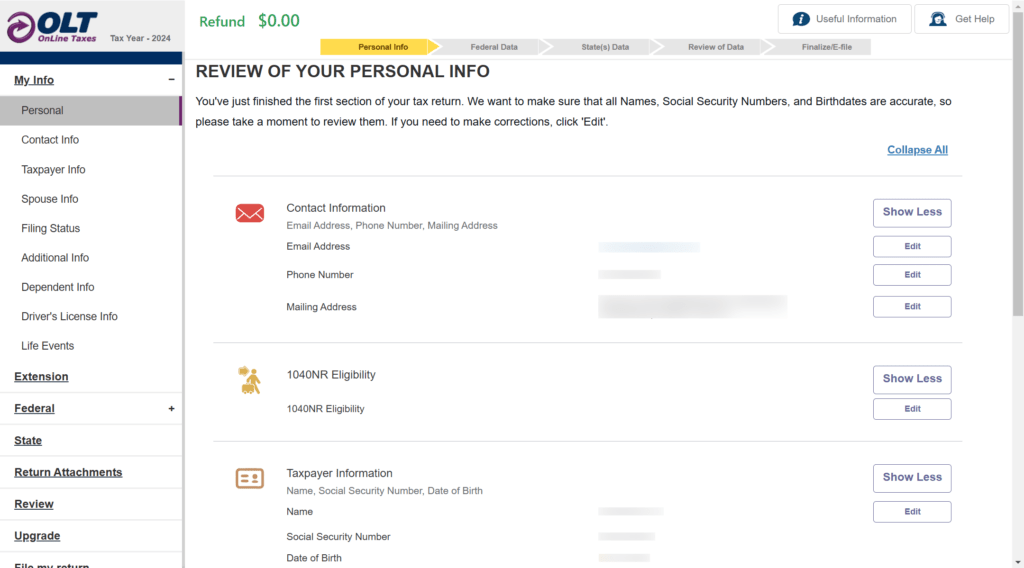Click the Get Help headset icon
This screenshot has width=1024, height=568.
coord(937,19)
